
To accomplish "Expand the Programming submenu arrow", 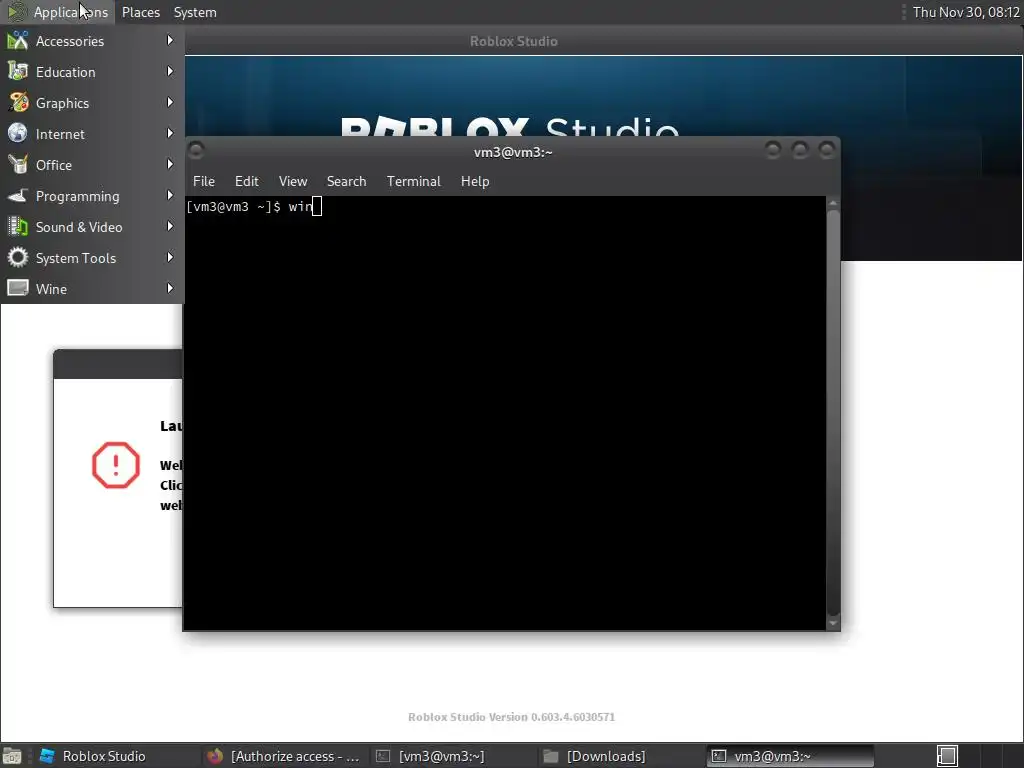I will coord(170,195).
